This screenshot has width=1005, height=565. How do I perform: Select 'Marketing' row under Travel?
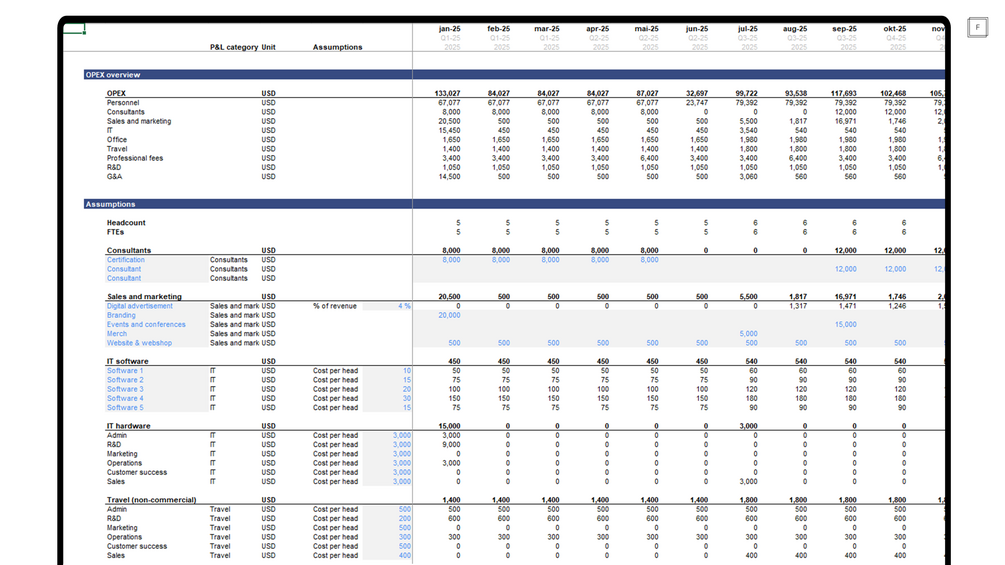pos(122,528)
